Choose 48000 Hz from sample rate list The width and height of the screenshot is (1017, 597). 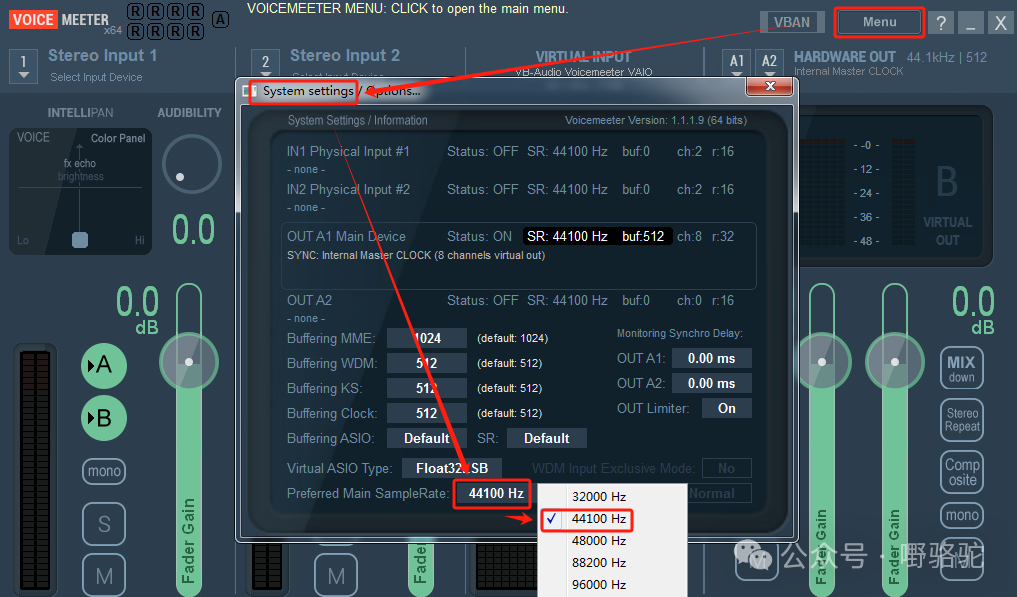click(599, 541)
